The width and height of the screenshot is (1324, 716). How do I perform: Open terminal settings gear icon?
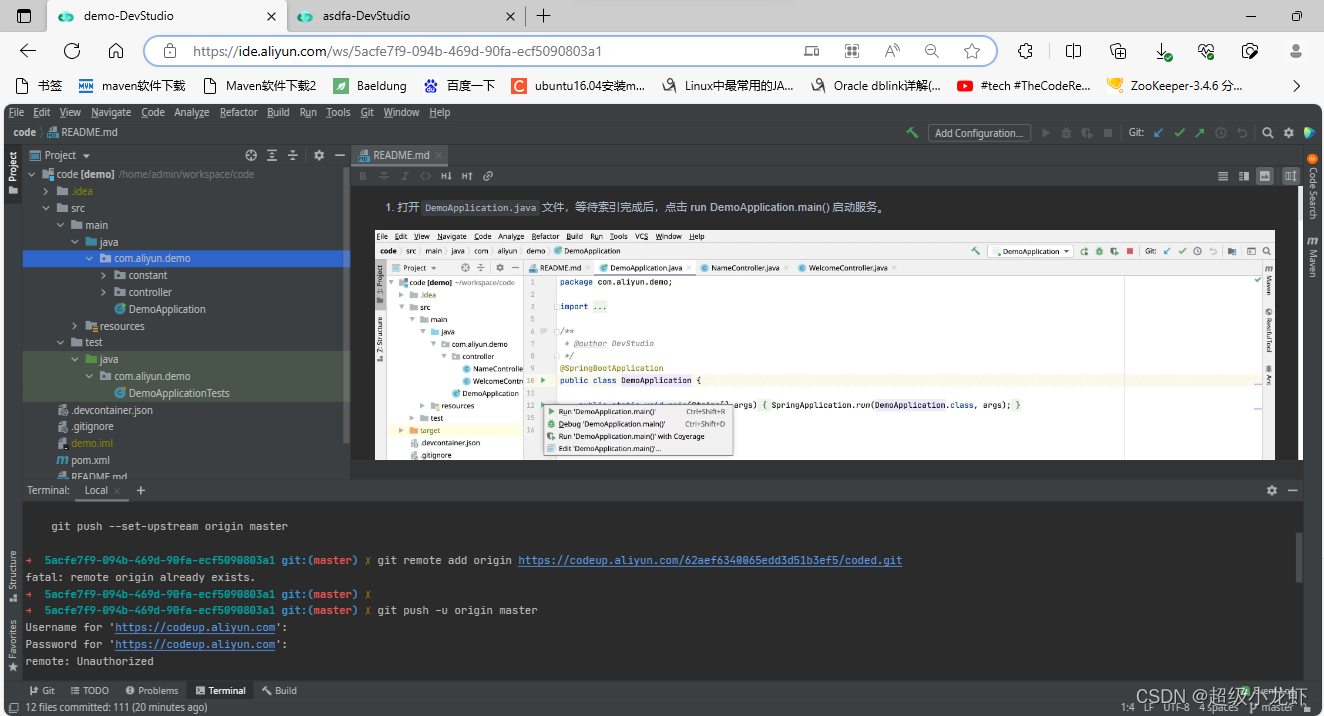1272,490
